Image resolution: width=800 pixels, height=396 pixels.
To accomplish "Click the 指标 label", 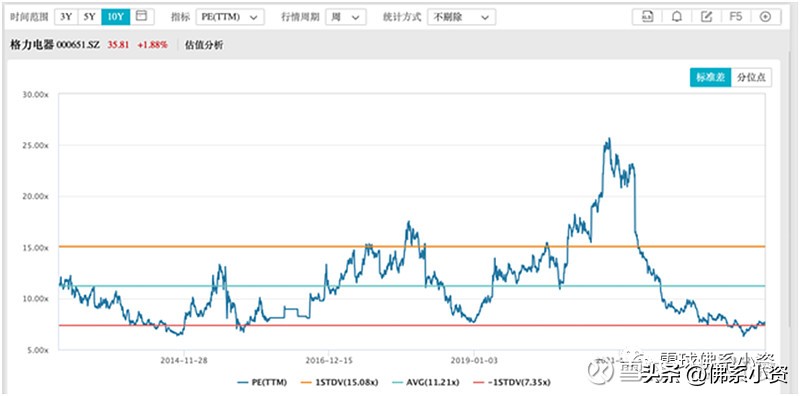I will [180, 17].
